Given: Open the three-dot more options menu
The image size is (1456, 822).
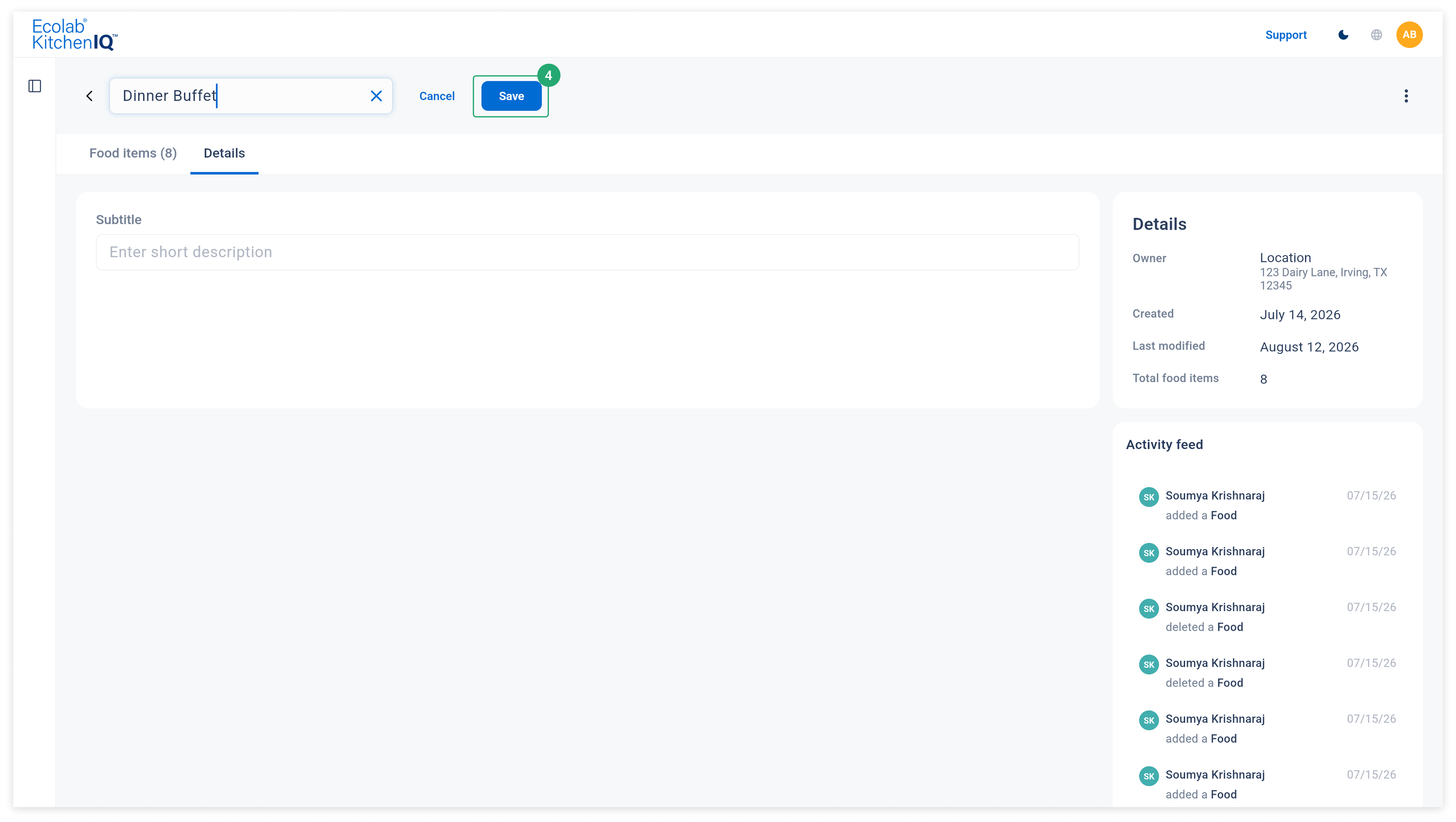Looking at the screenshot, I should click(1406, 96).
